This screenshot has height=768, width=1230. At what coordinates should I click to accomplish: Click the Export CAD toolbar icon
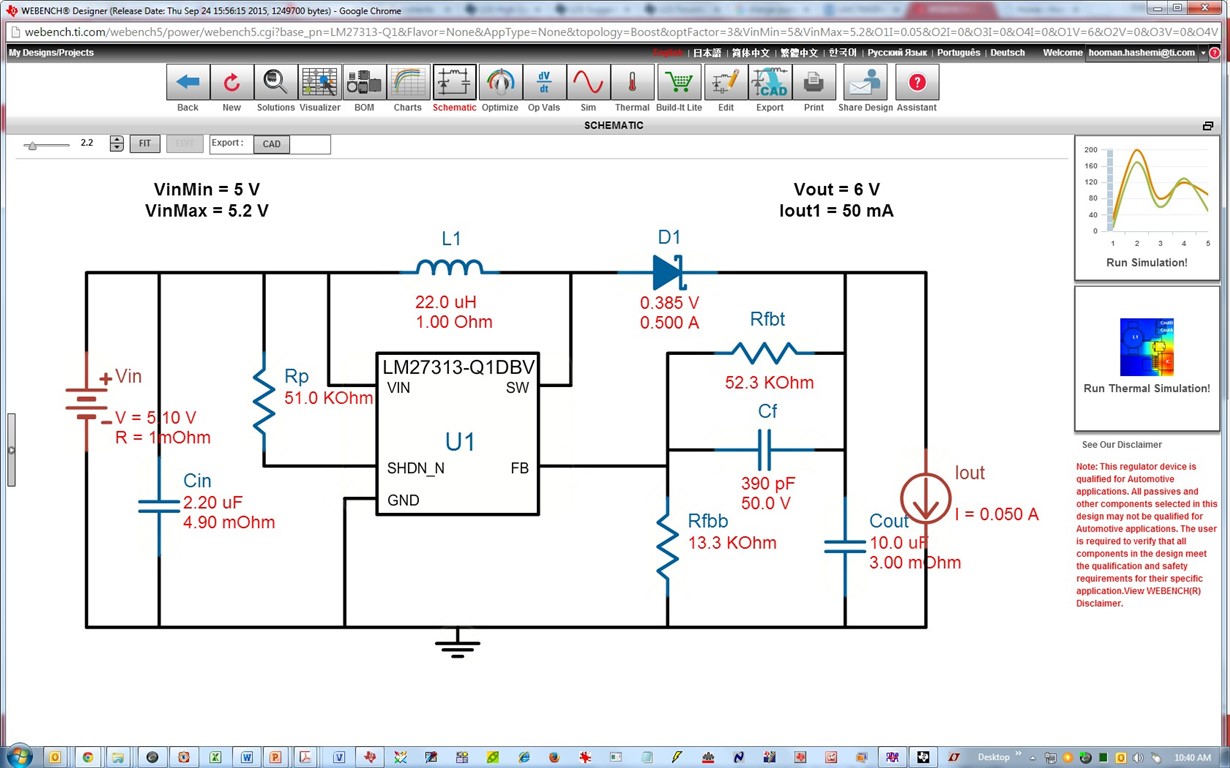tap(769, 82)
